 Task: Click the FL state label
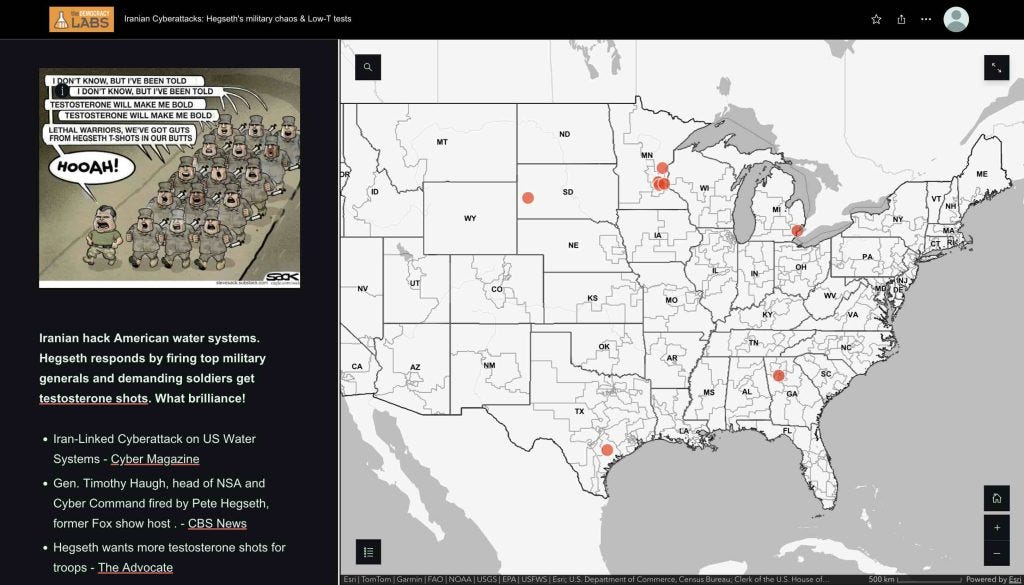(787, 431)
